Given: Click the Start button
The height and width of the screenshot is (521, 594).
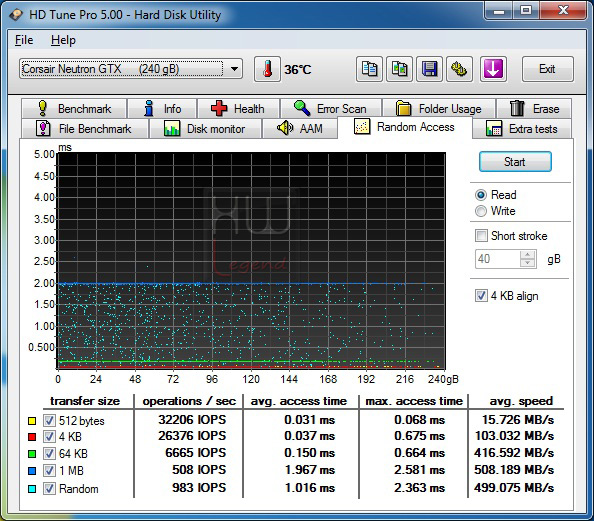Looking at the screenshot, I should 515,162.
